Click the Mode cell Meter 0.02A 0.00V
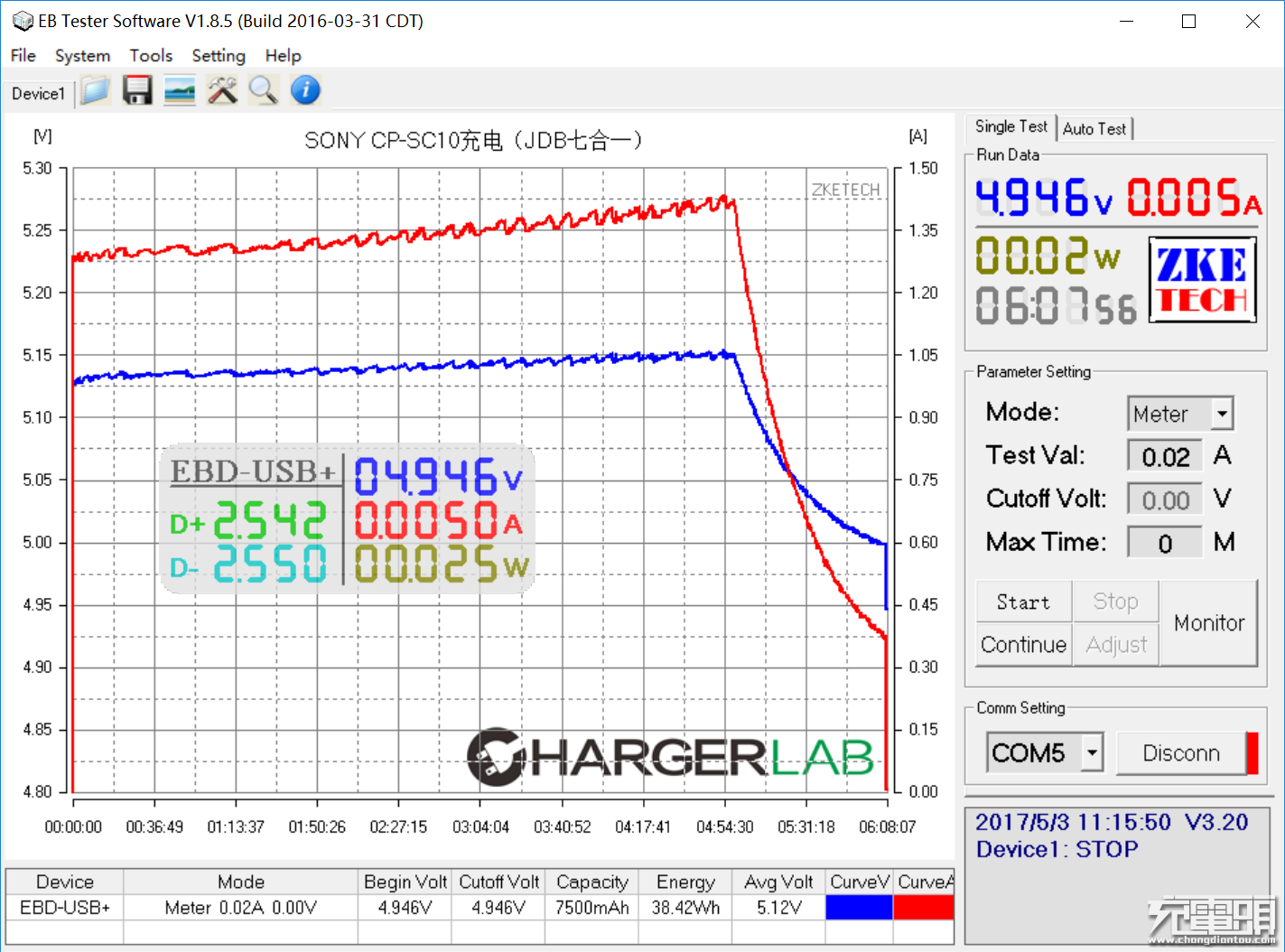The height and width of the screenshot is (952, 1285). point(241,908)
